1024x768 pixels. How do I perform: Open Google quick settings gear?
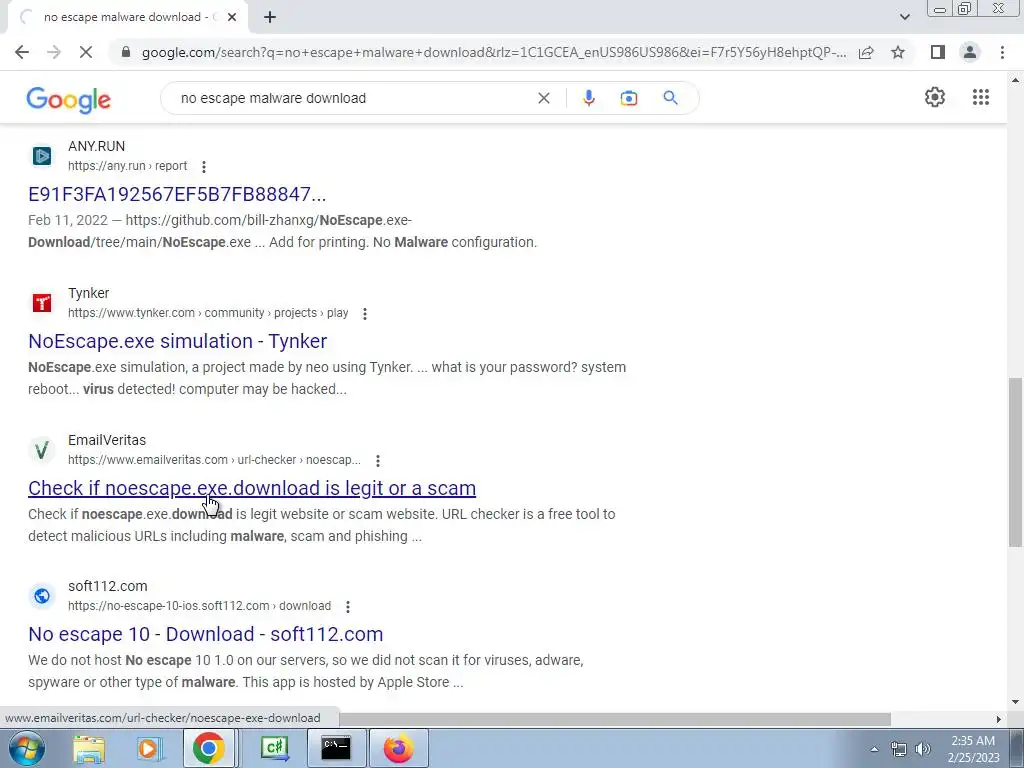935,97
